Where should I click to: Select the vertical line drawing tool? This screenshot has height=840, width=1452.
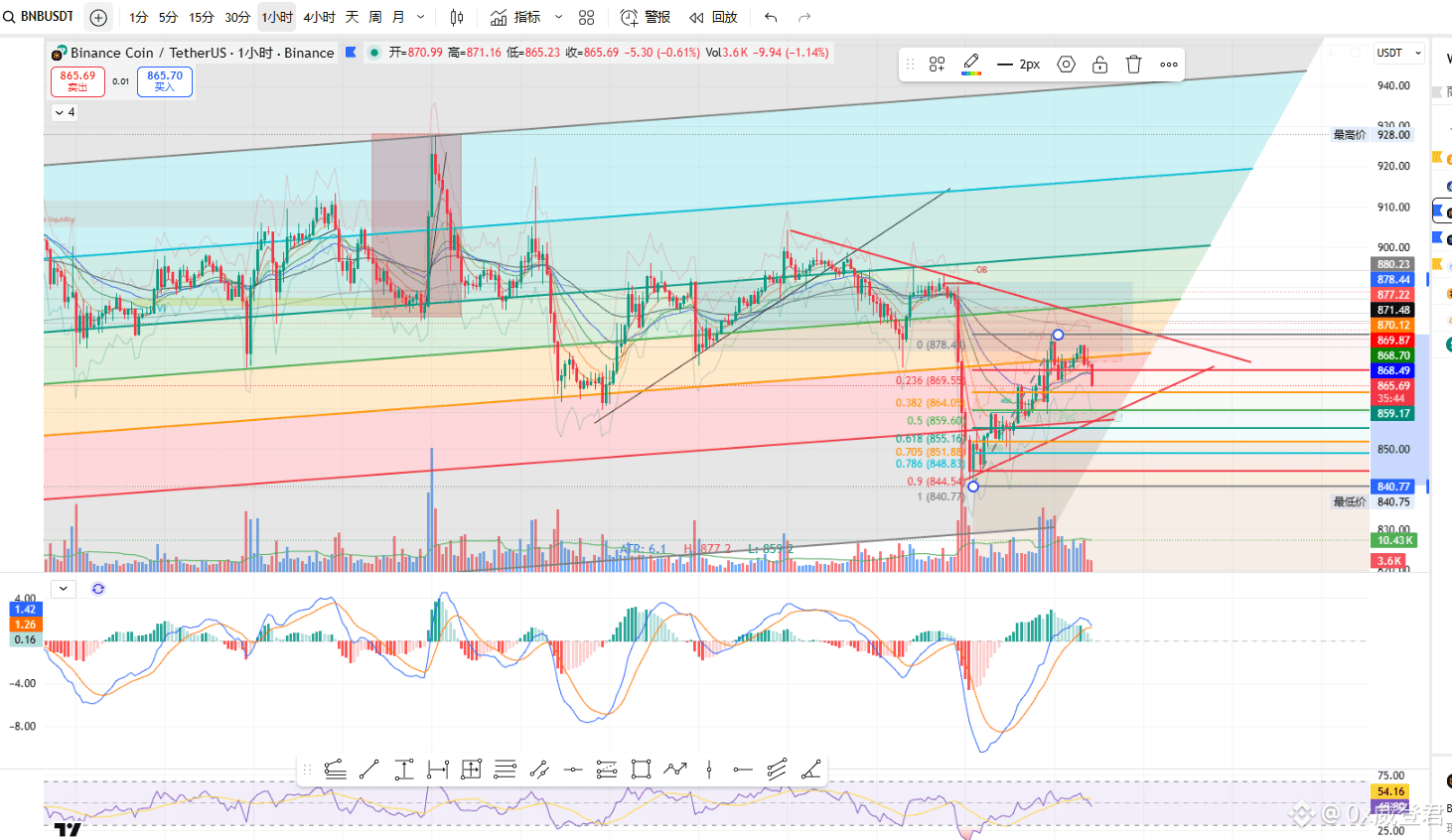(x=709, y=770)
